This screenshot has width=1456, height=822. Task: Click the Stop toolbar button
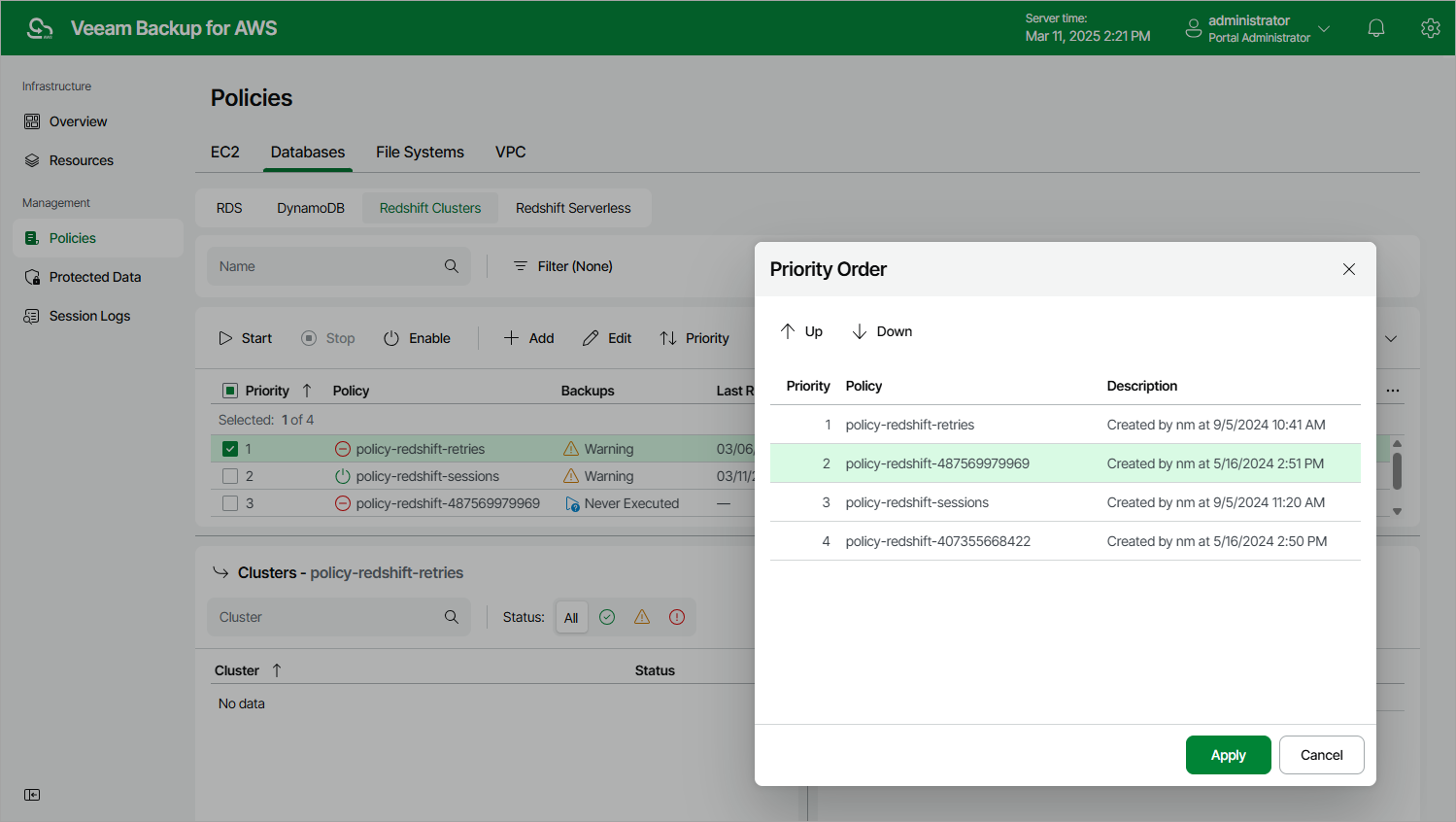coord(328,338)
